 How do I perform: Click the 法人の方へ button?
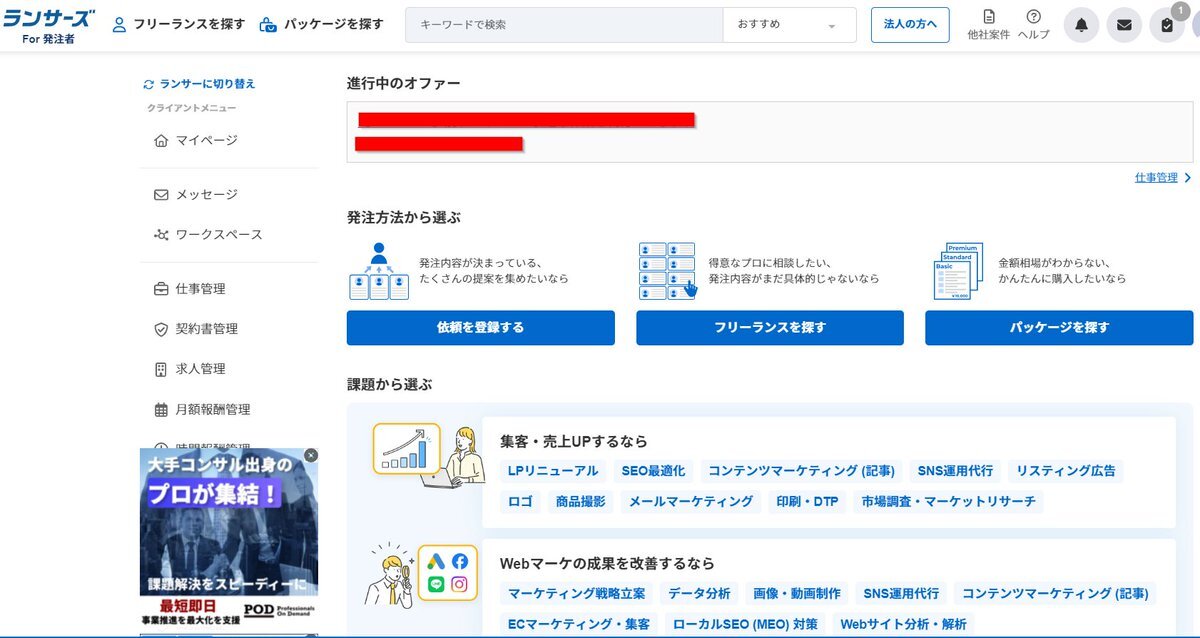[910, 25]
